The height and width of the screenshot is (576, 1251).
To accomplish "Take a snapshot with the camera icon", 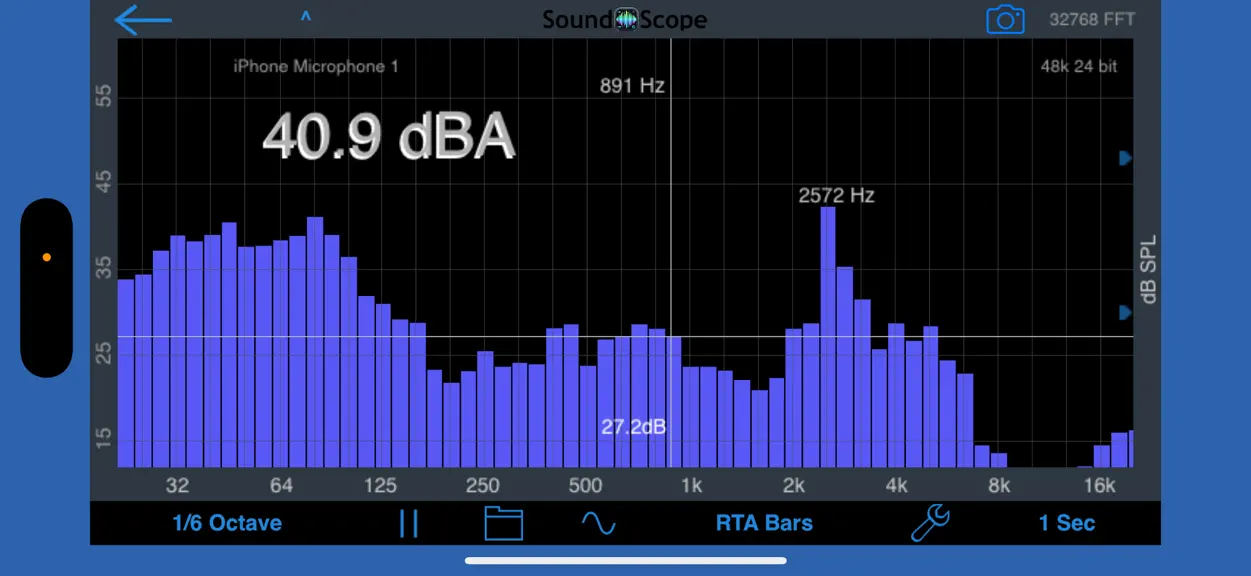I will coord(1005,19).
